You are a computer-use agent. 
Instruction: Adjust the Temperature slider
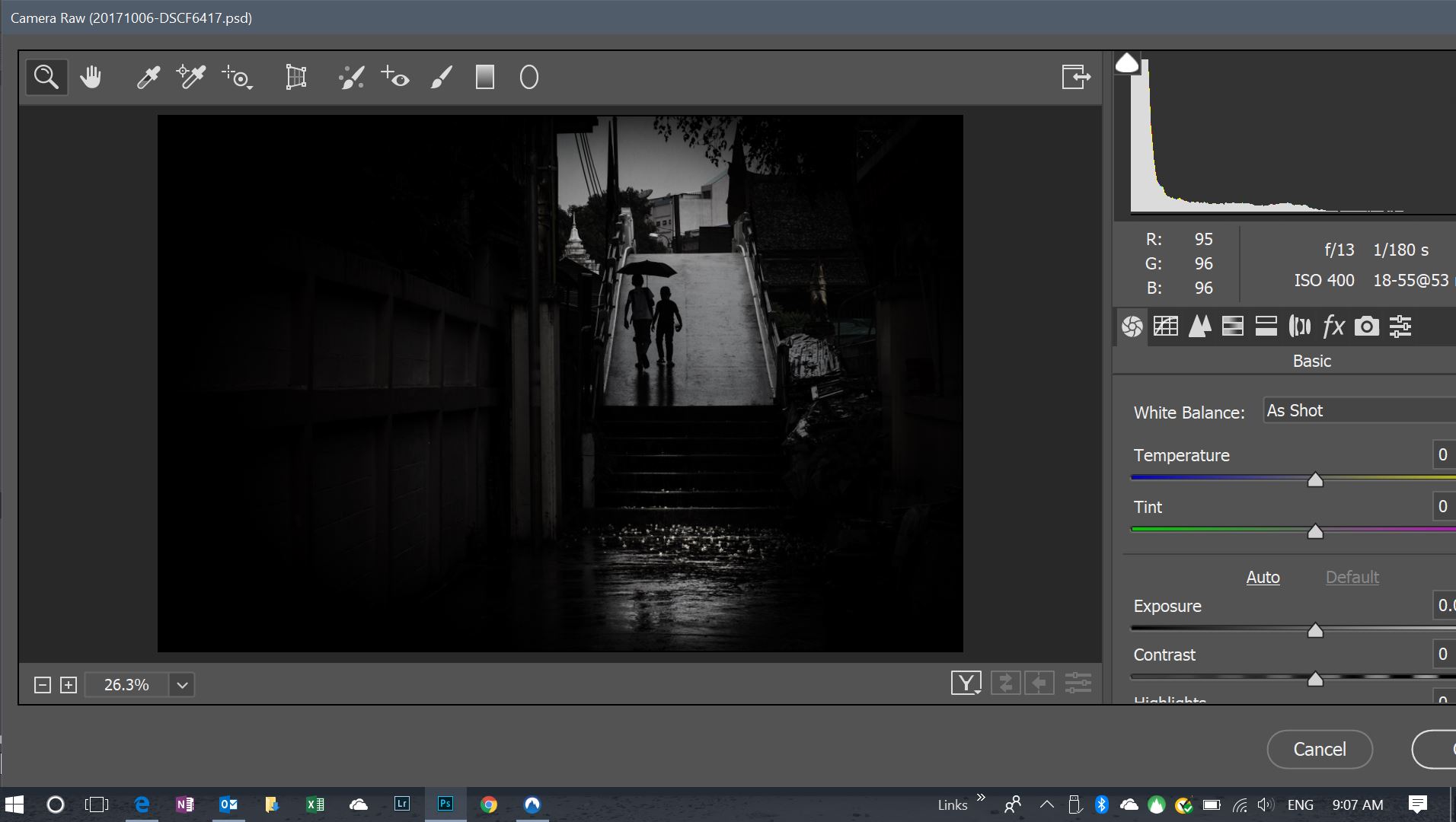click(x=1314, y=479)
